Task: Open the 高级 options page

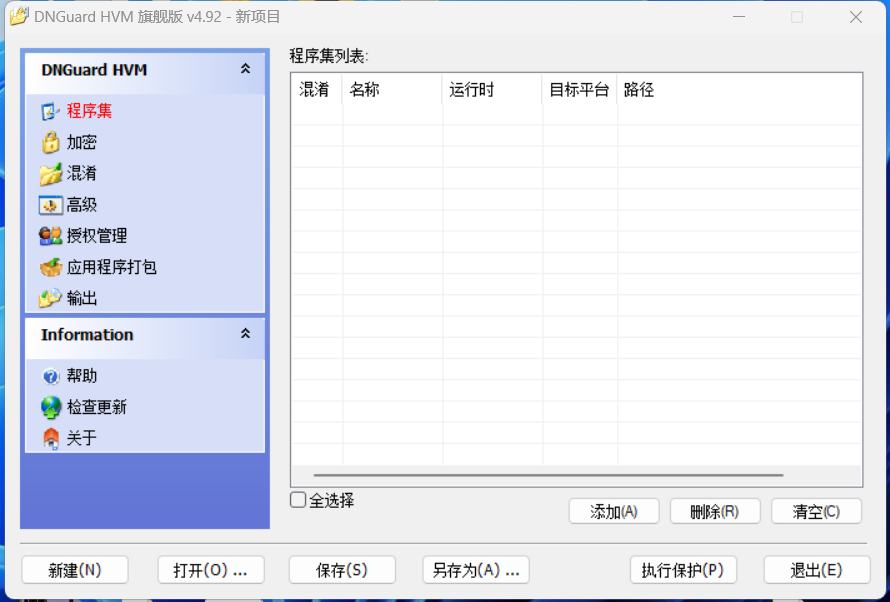Action: (82, 205)
